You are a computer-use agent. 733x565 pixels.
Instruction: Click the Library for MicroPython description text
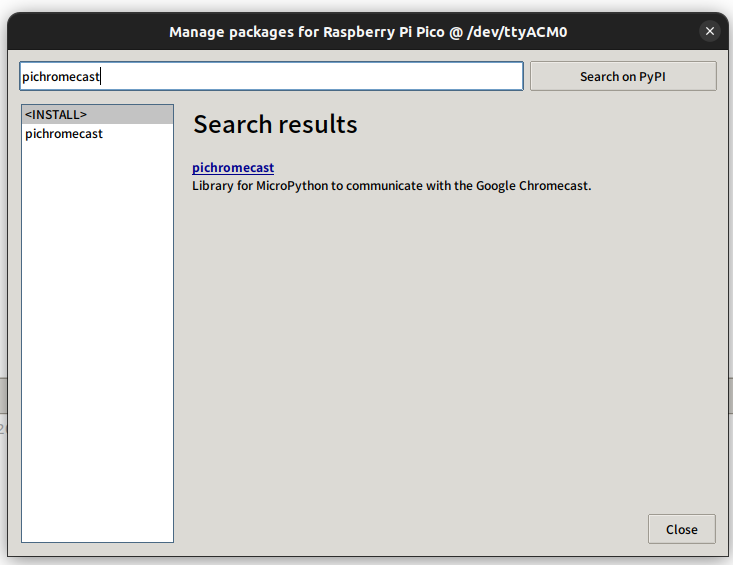(x=392, y=186)
